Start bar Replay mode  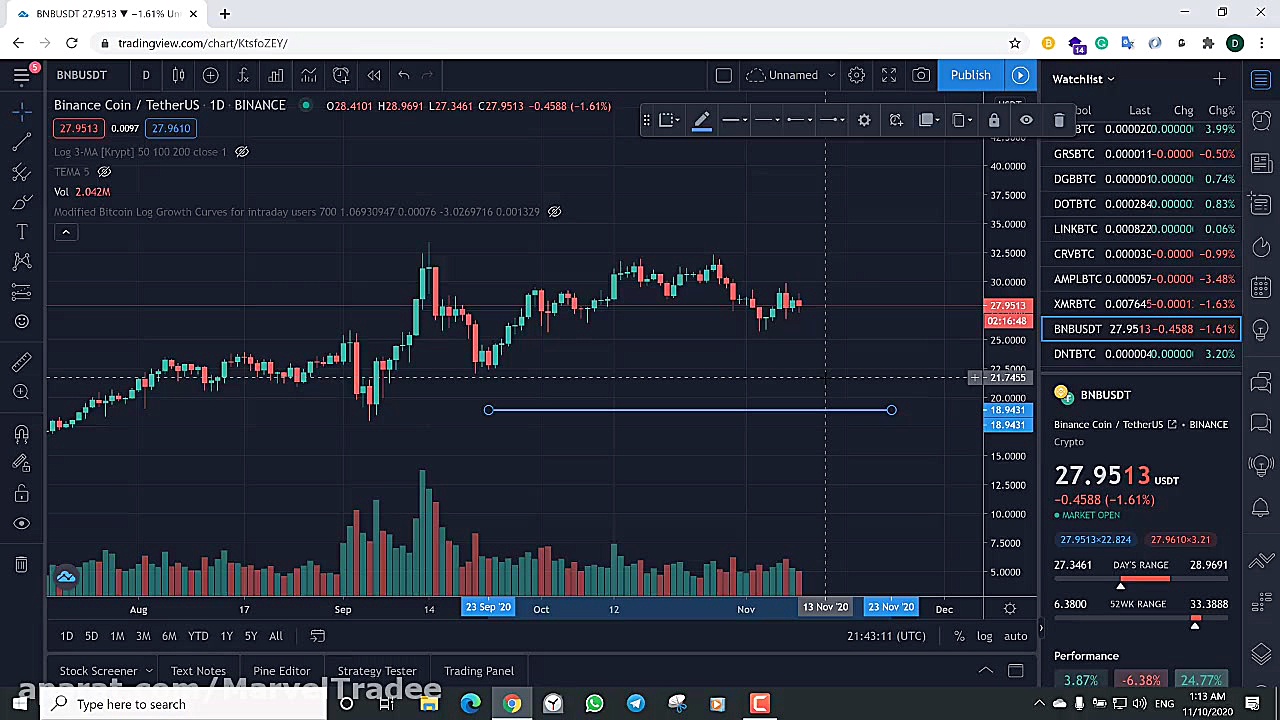coord(373,75)
